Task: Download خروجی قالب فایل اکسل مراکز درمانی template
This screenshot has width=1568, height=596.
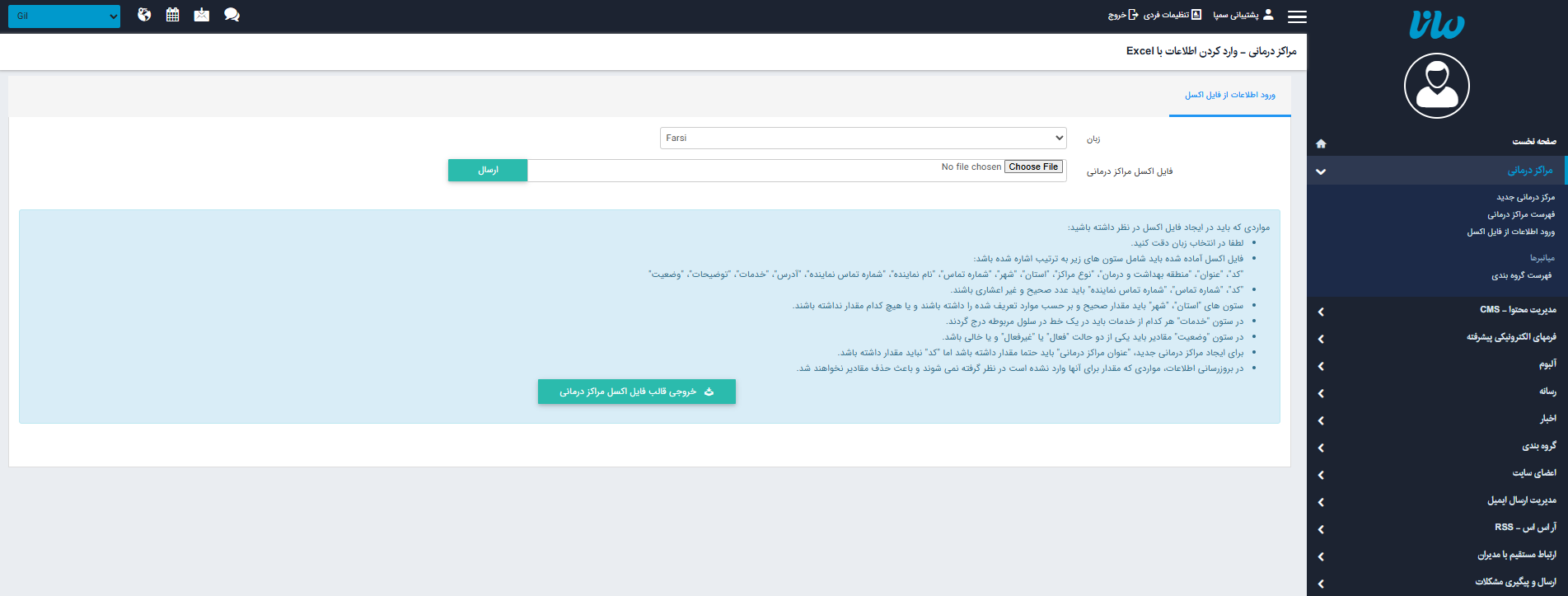Action: pyautogui.click(x=636, y=392)
